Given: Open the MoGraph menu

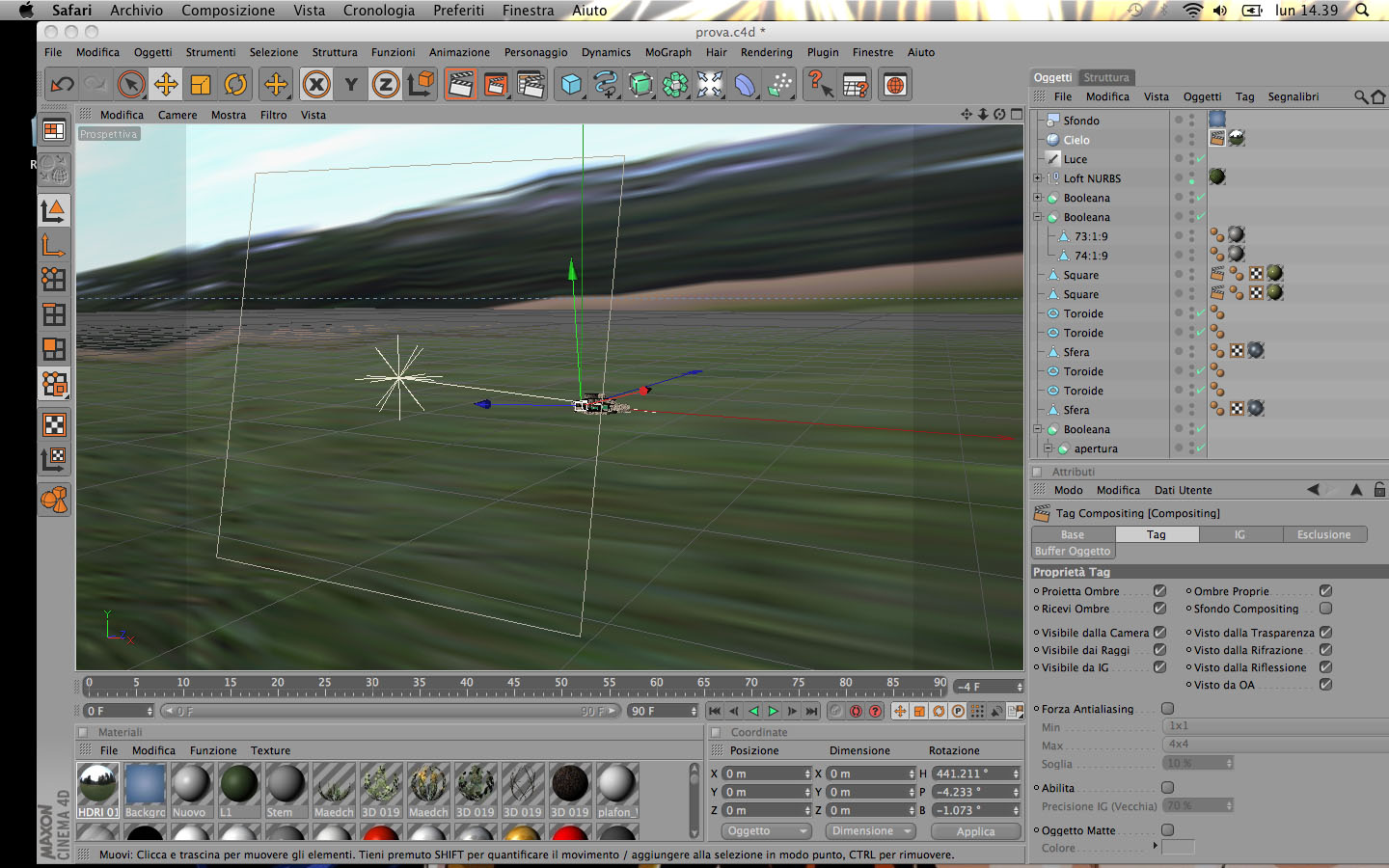Looking at the screenshot, I should point(668,52).
